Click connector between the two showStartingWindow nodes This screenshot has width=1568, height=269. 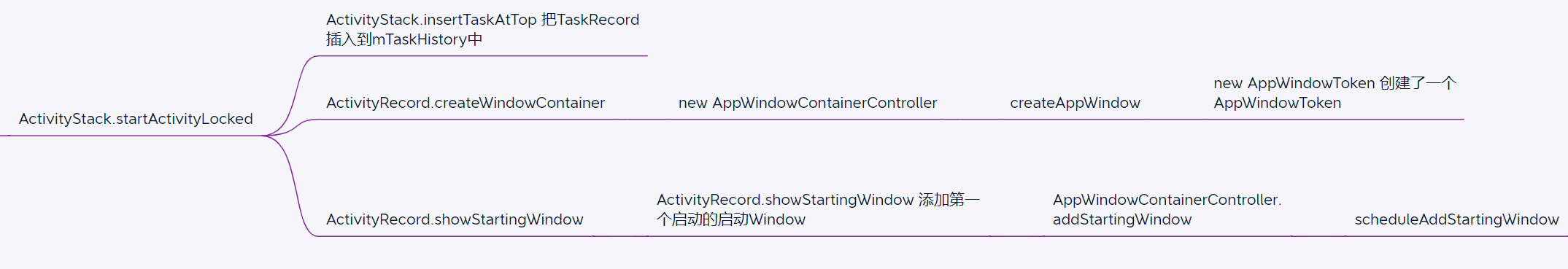620,236
